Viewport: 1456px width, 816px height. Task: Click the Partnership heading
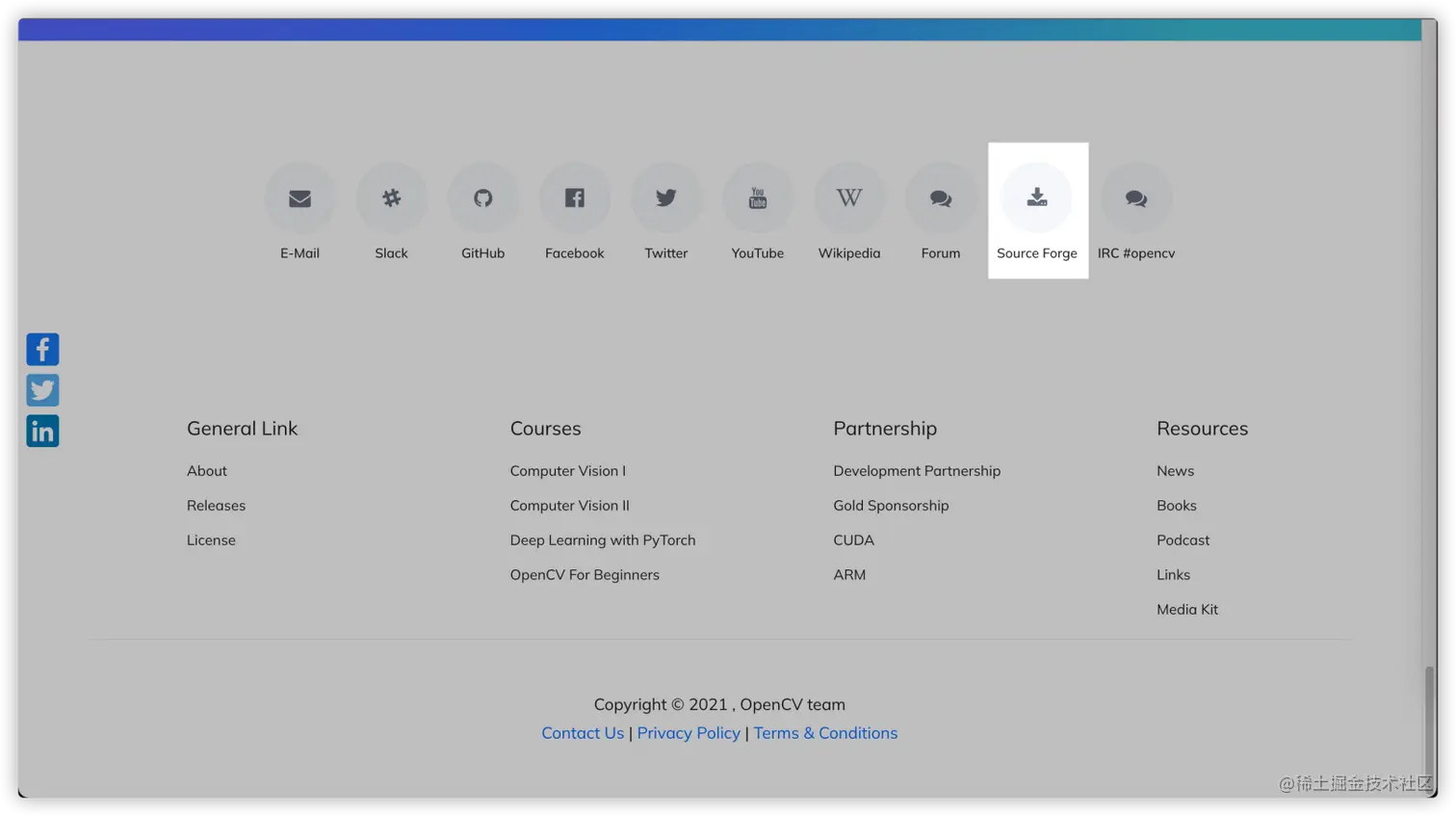884,429
